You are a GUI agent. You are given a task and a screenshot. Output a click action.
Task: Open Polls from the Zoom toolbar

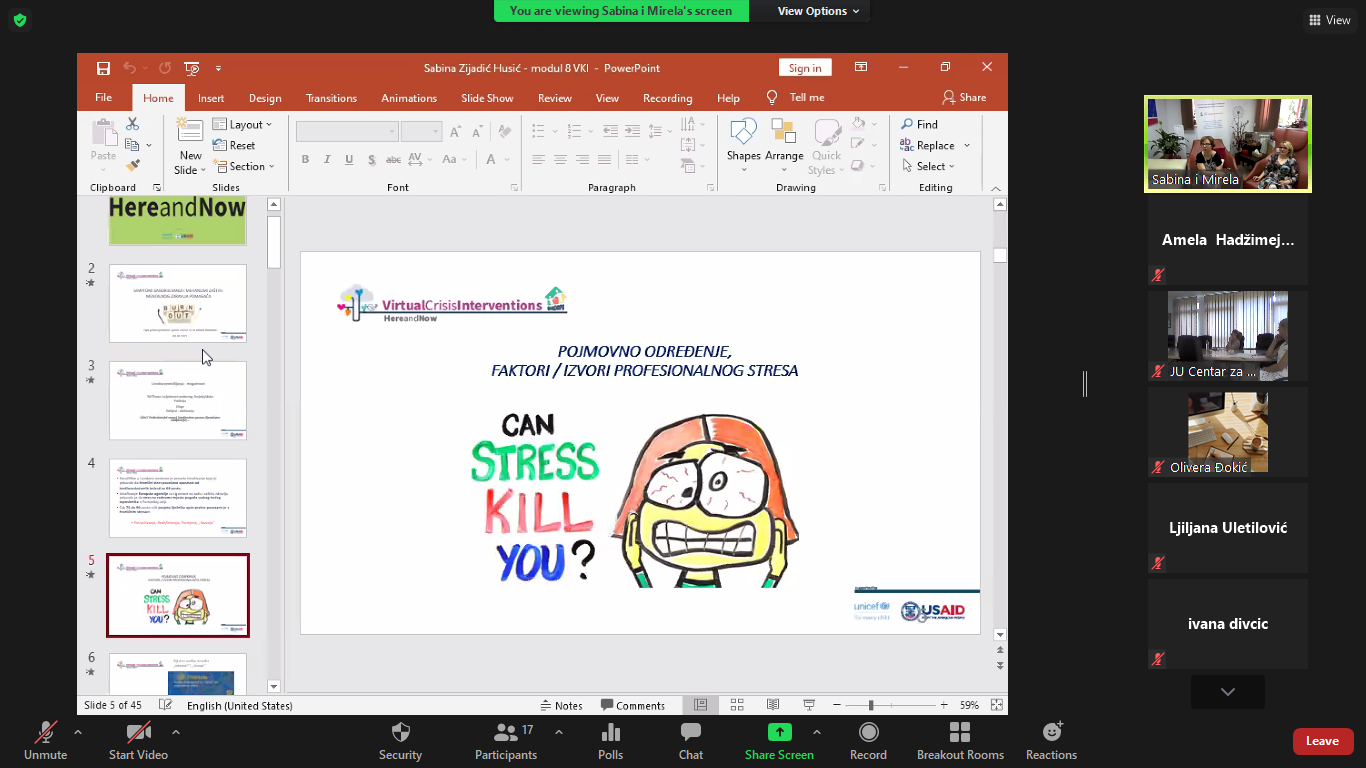tap(610, 732)
